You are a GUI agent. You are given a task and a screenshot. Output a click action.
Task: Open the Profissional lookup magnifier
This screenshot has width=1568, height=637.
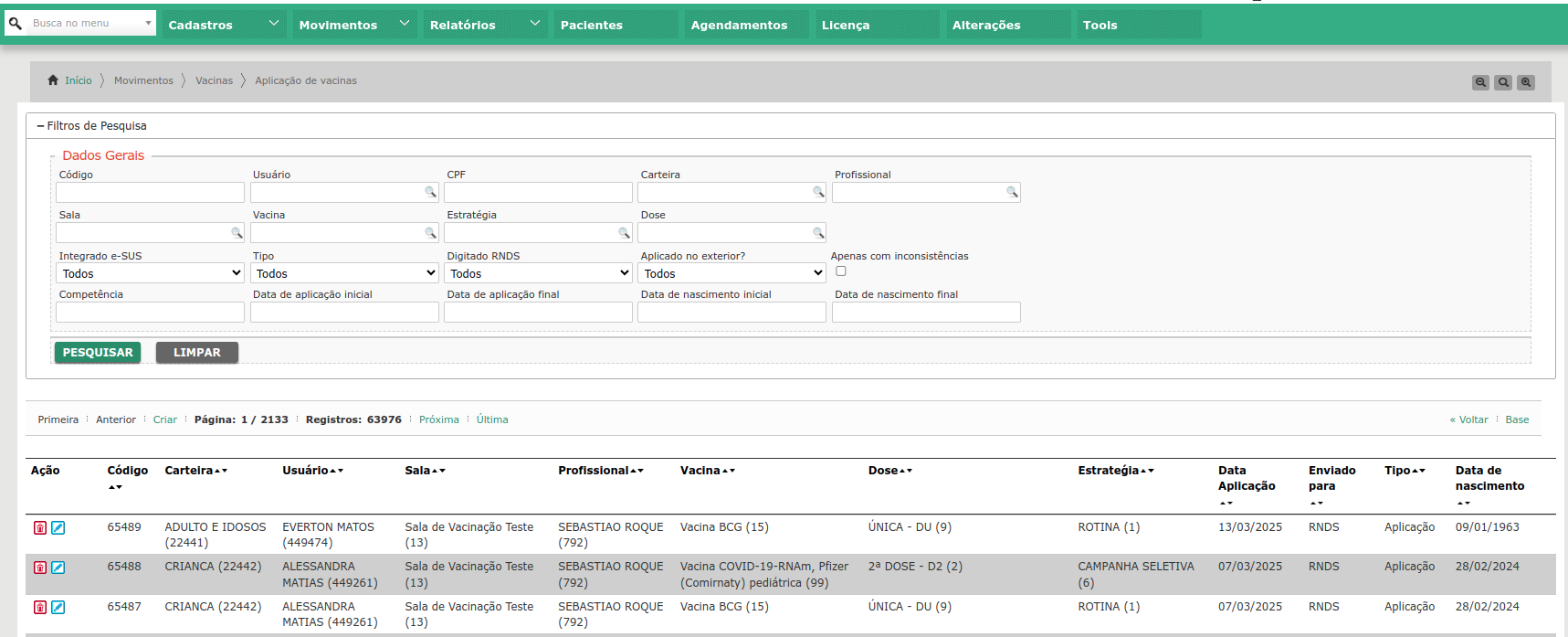[x=1012, y=192]
